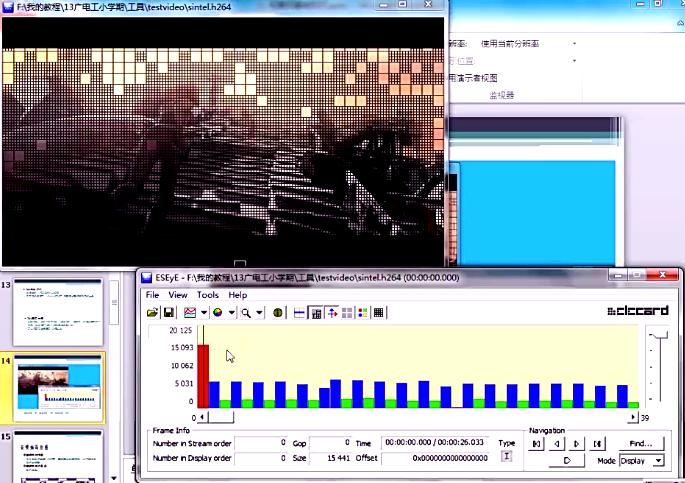This screenshot has width=685, height=483.
Task: Toggle the blue horizontal lines icon
Action: [x=299, y=313]
